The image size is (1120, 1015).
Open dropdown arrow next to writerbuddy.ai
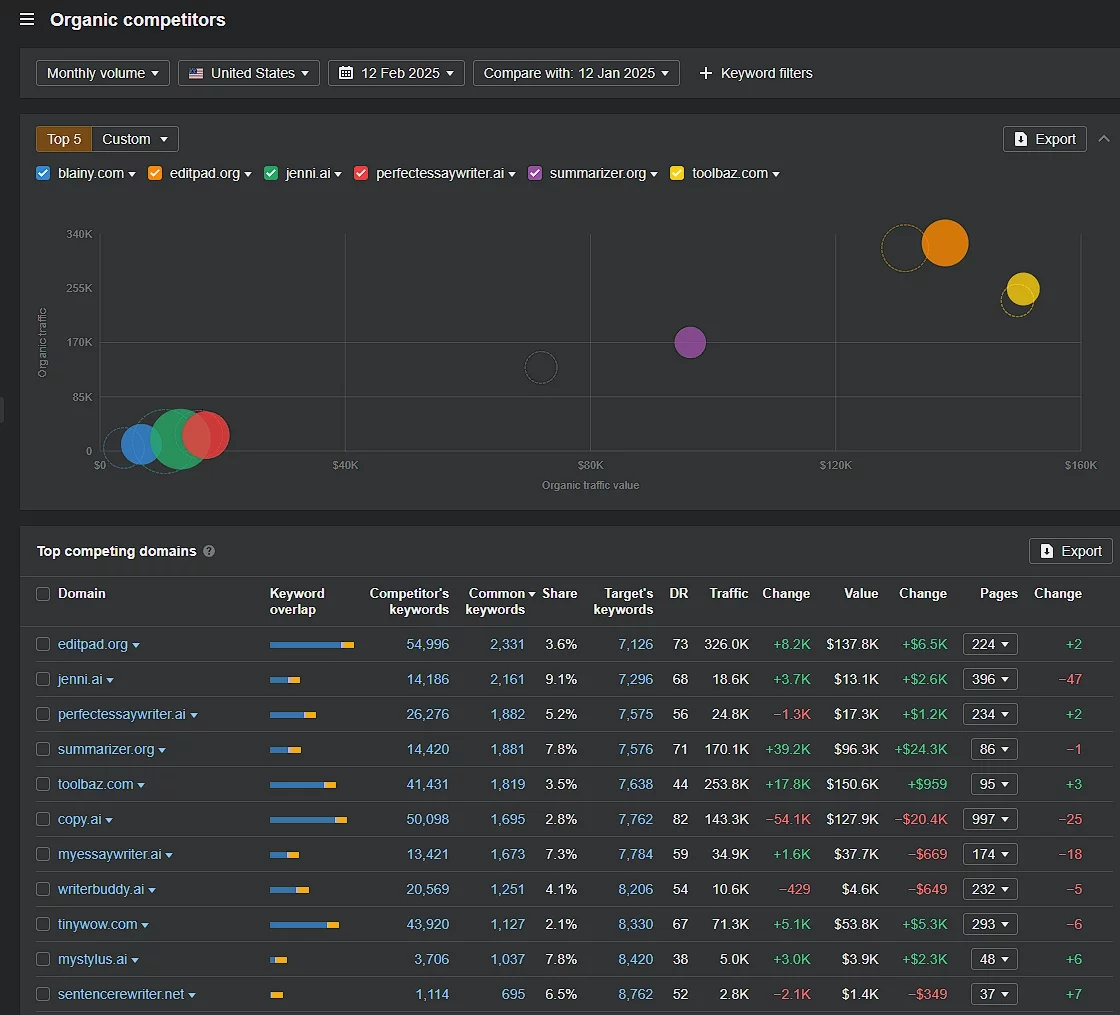[x=152, y=890]
